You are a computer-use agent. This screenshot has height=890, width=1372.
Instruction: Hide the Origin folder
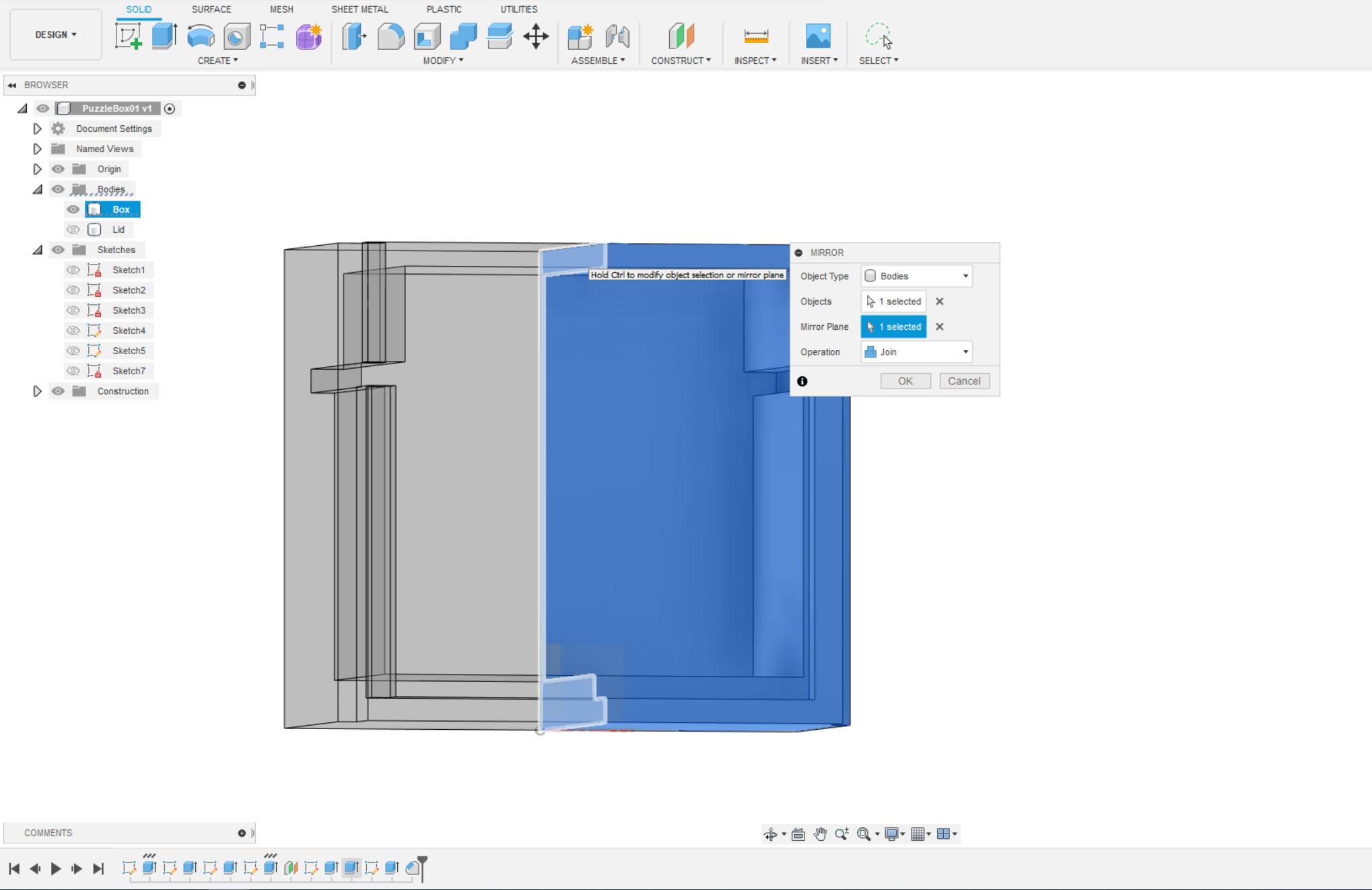pyautogui.click(x=58, y=169)
